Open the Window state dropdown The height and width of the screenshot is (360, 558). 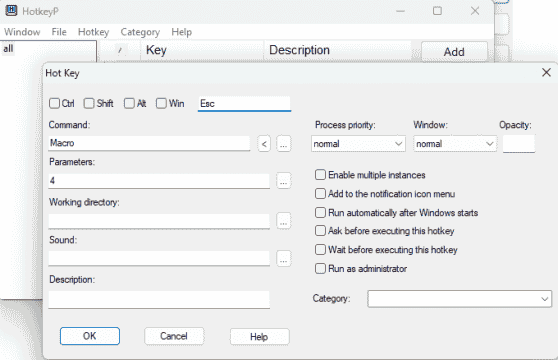click(455, 144)
